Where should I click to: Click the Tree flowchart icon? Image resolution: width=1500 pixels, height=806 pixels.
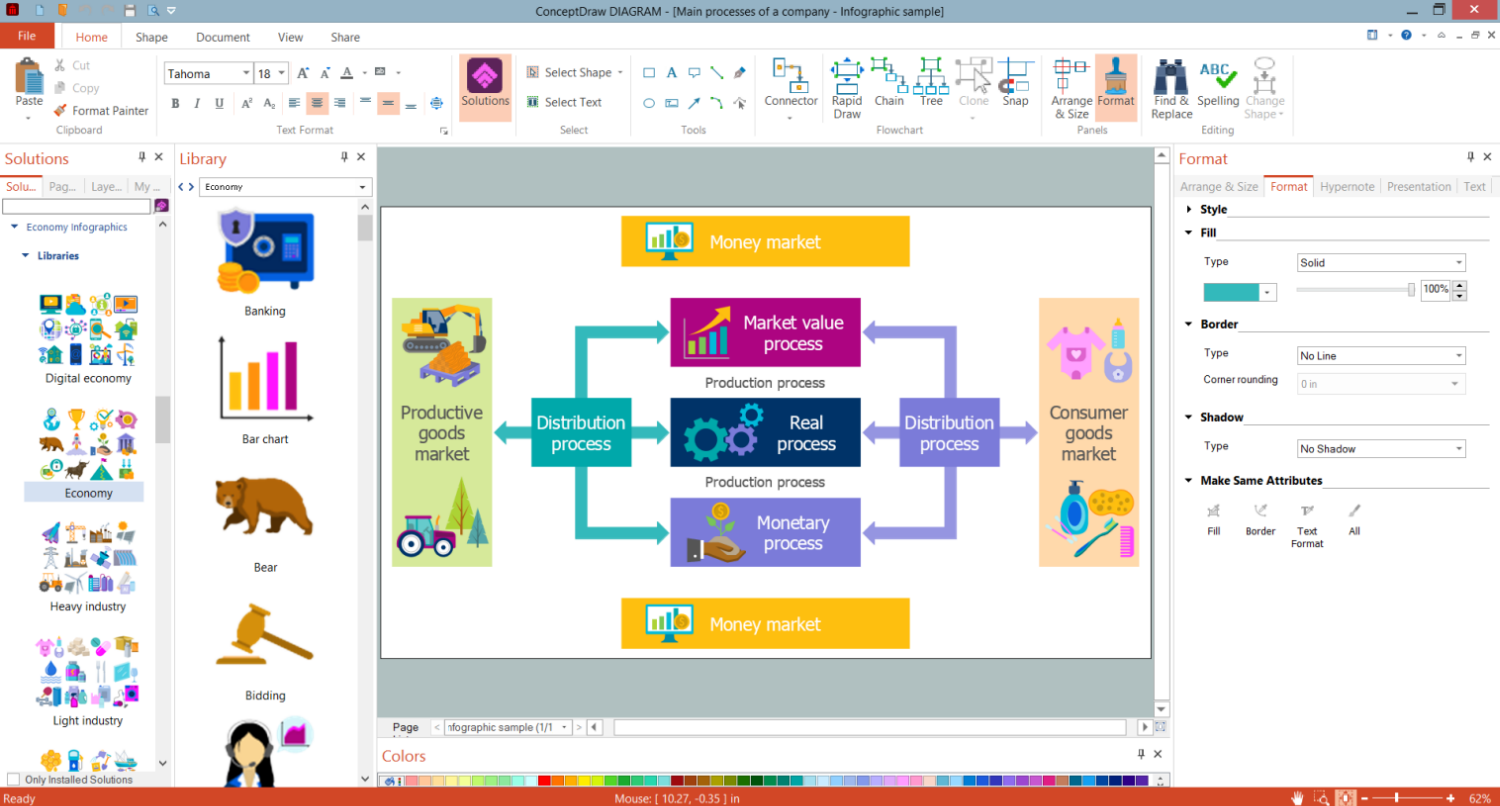point(931,82)
